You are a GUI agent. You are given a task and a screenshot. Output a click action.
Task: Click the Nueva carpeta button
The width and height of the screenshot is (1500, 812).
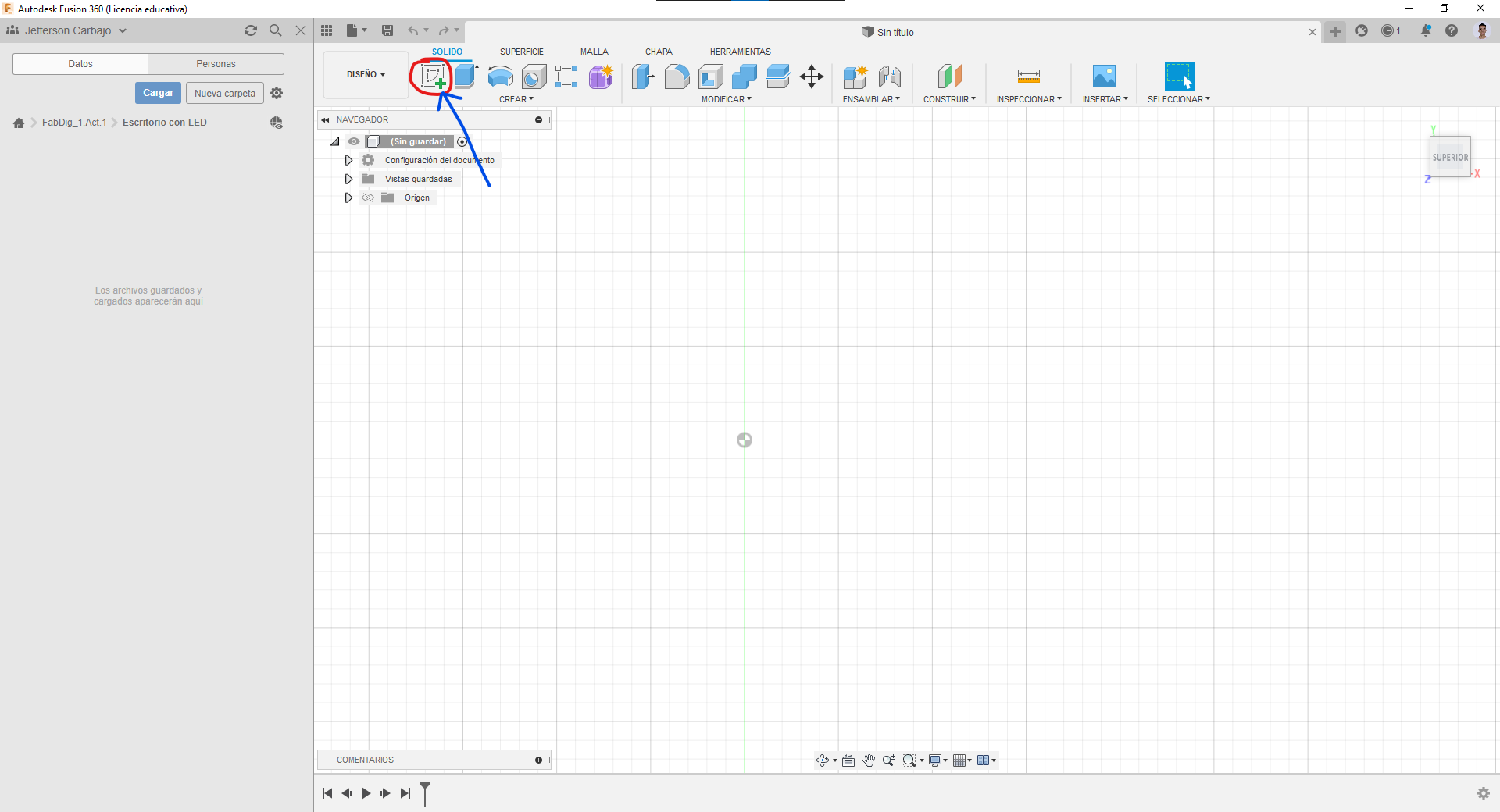coord(225,92)
